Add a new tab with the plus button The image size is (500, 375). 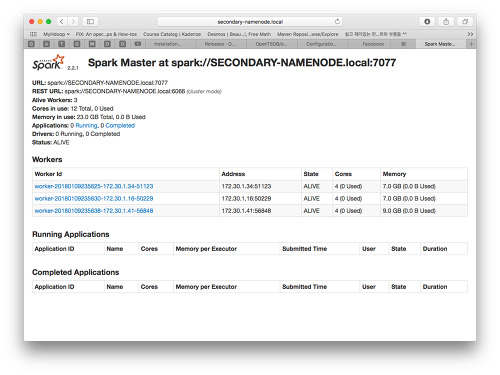tap(471, 44)
